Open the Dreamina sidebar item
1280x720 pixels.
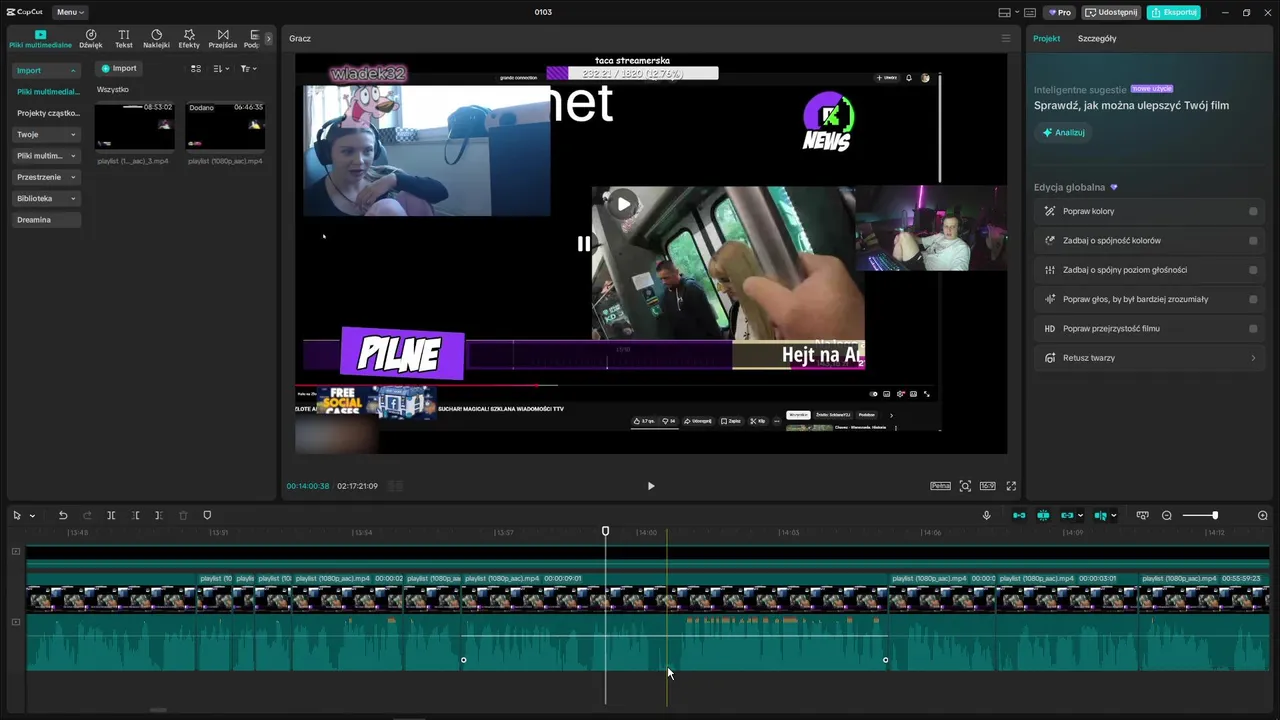(x=45, y=220)
